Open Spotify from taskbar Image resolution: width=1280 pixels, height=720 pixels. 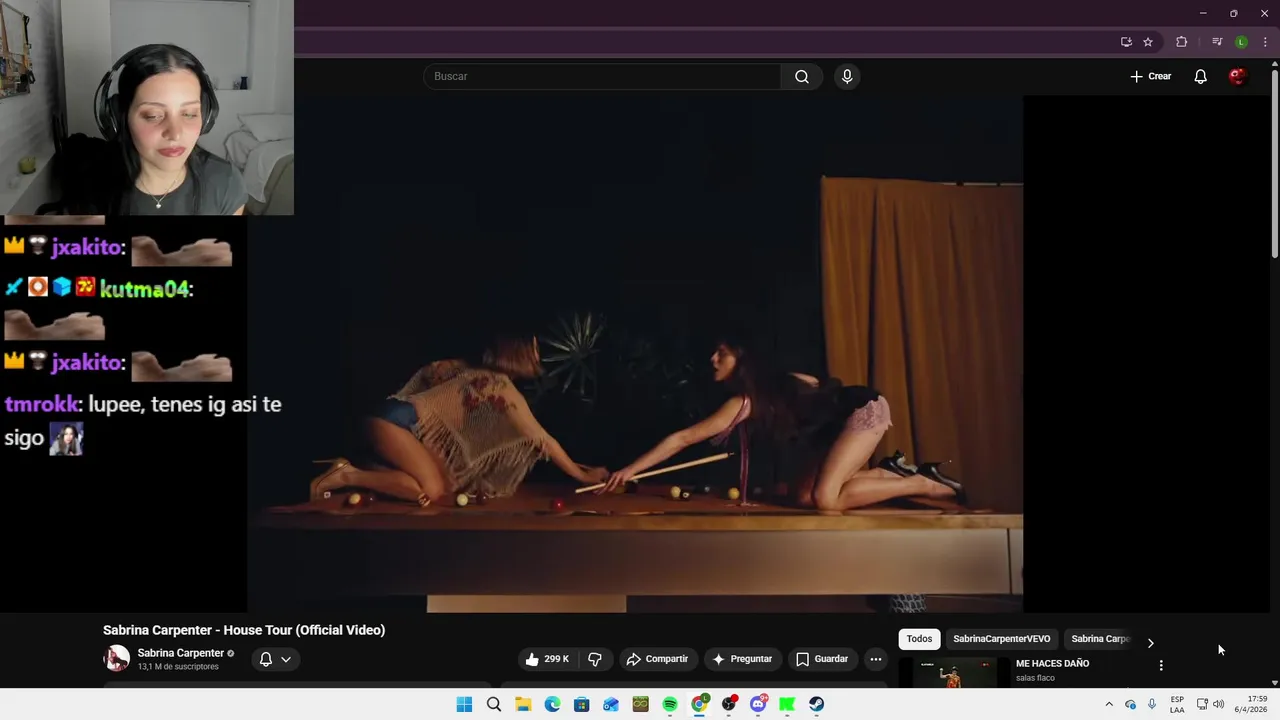coord(670,704)
